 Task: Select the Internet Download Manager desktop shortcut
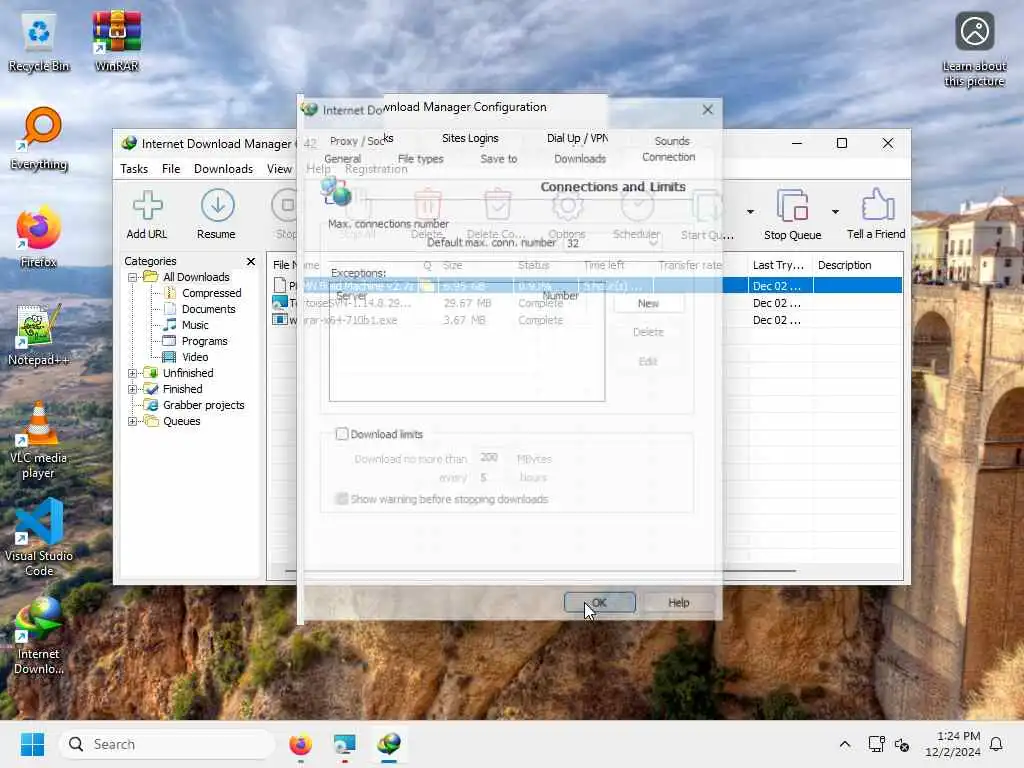pyautogui.click(x=39, y=636)
